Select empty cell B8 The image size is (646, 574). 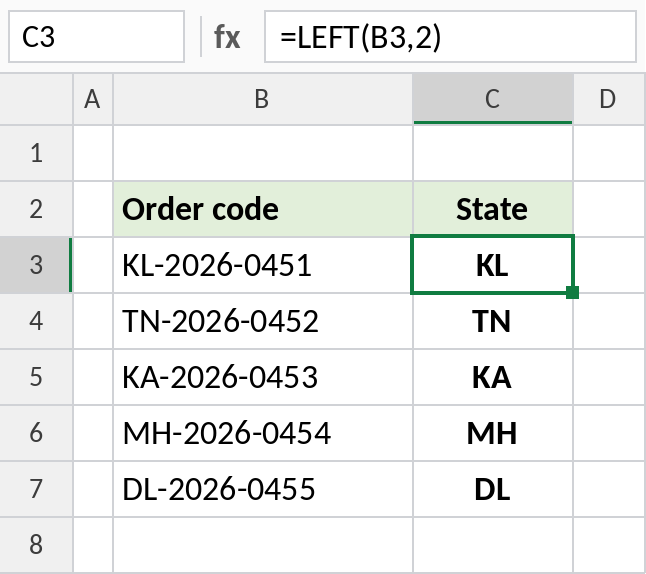[x=262, y=545]
